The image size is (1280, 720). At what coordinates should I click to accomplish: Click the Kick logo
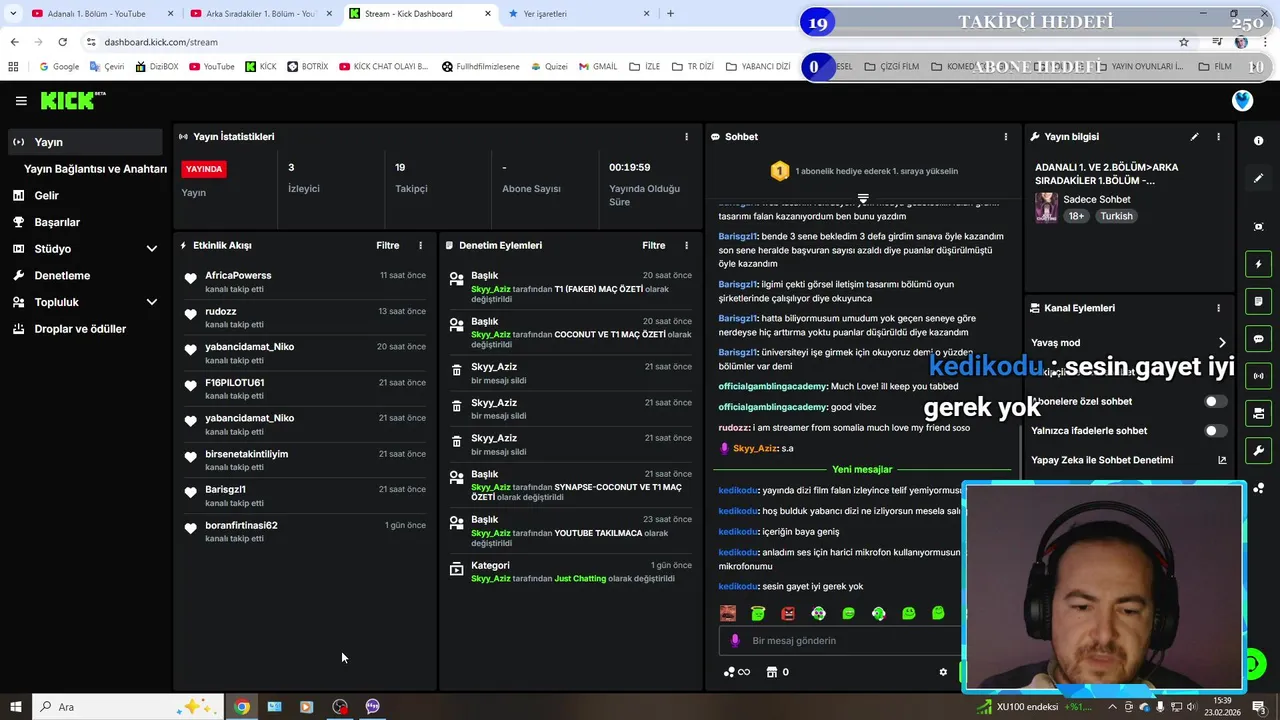72,100
